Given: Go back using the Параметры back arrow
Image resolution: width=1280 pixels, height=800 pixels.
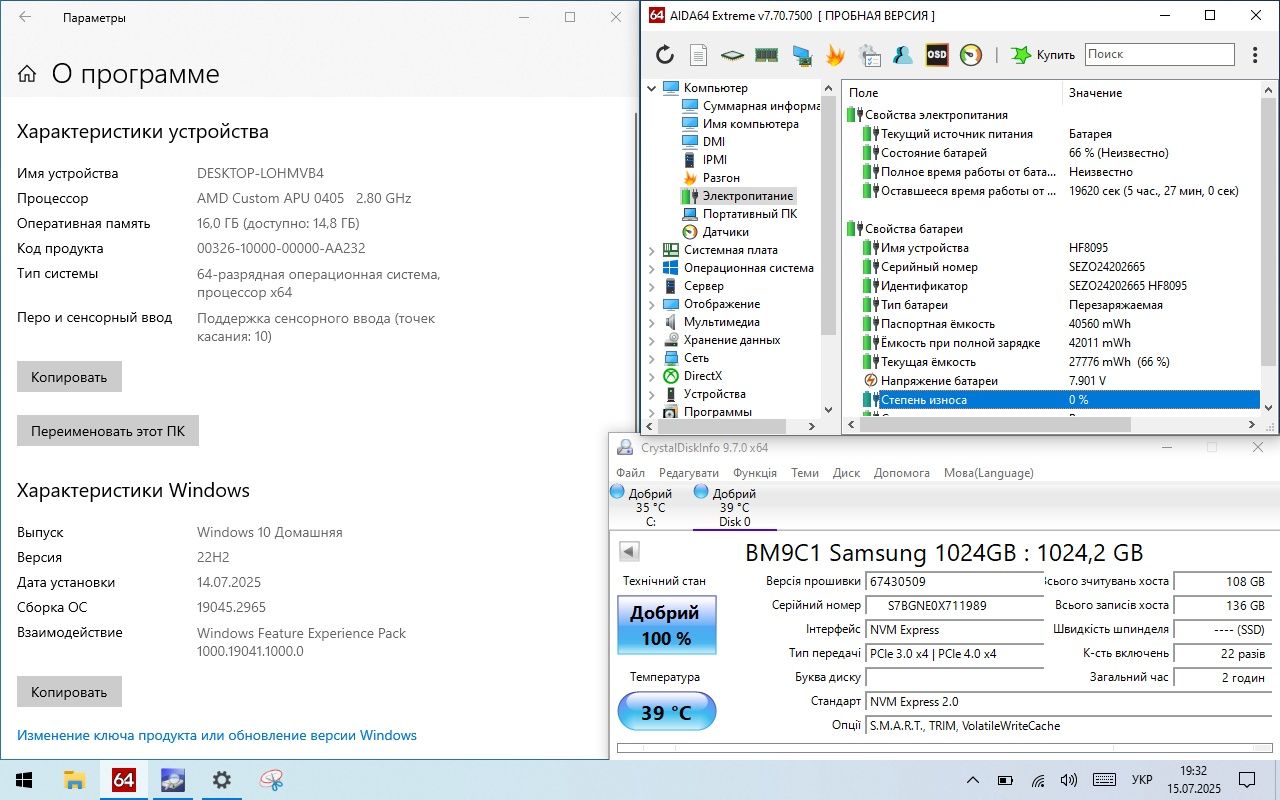Looking at the screenshot, I should [25, 17].
